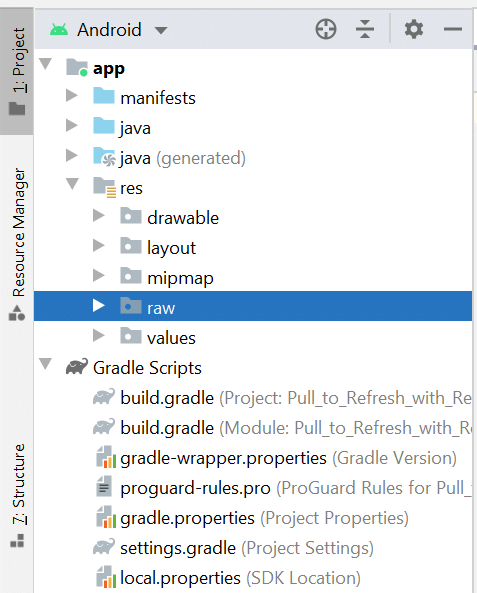The image size is (477, 593).
Task: Click the java (generated) folder icon
Action: point(104,156)
